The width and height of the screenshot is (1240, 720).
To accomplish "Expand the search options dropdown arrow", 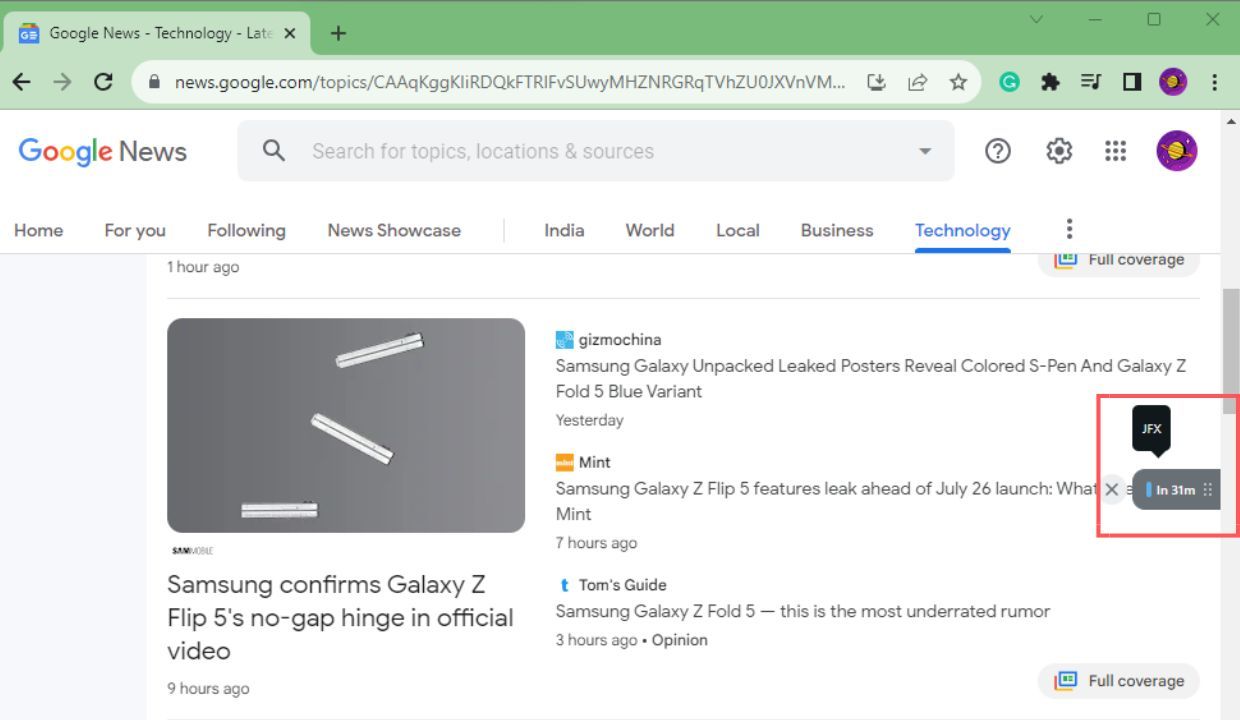I will (x=924, y=151).
